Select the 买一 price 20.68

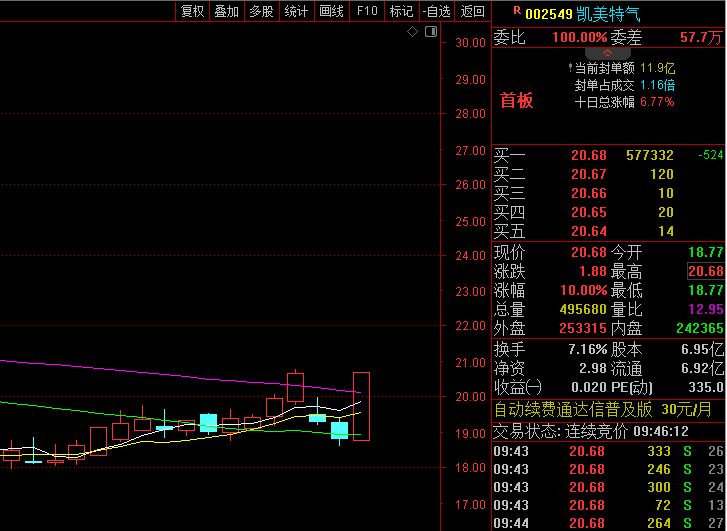click(x=589, y=155)
